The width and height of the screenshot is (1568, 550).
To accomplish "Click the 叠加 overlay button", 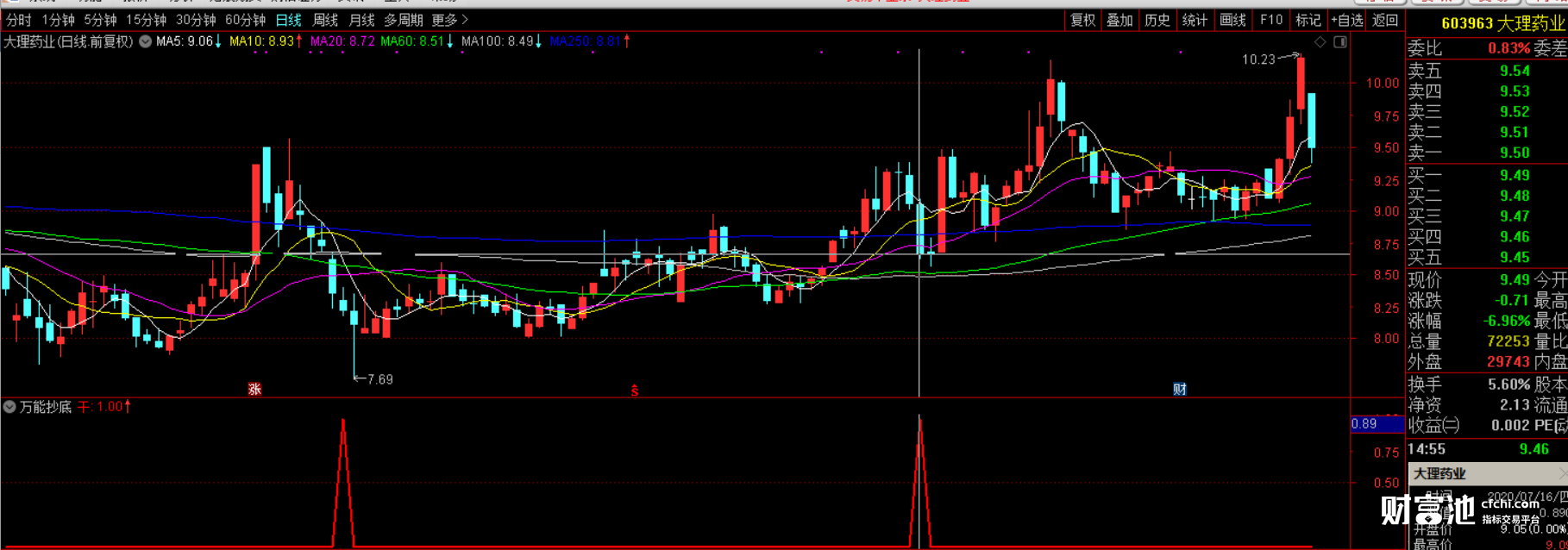I will (x=1120, y=20).
